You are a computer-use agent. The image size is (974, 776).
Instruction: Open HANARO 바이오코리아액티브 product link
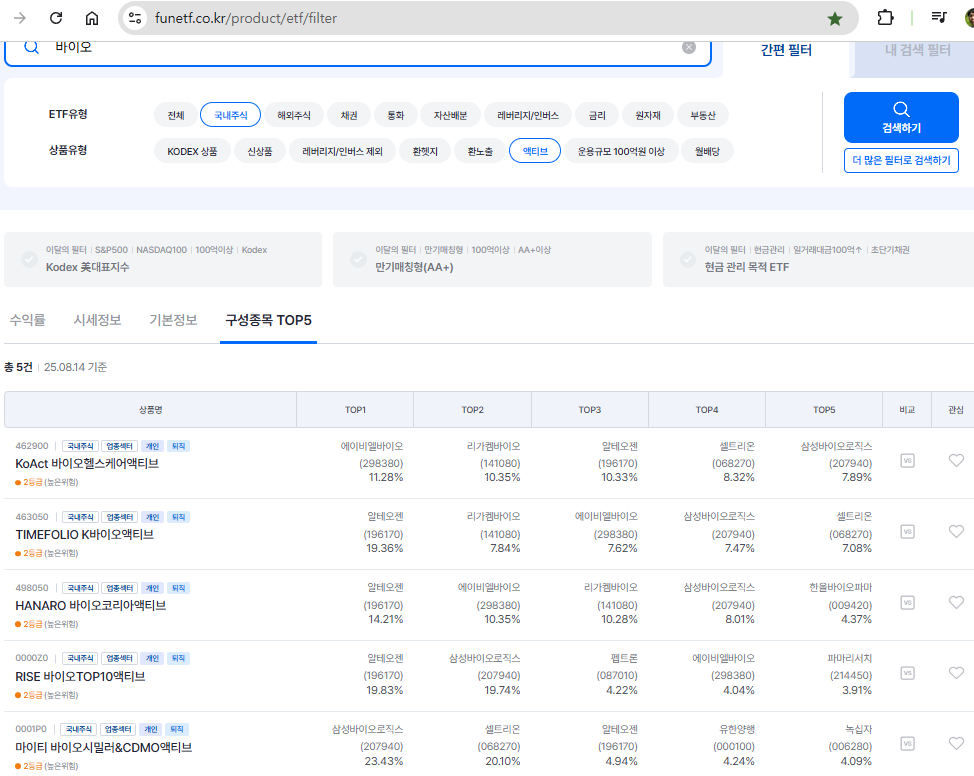click(91, 605)
